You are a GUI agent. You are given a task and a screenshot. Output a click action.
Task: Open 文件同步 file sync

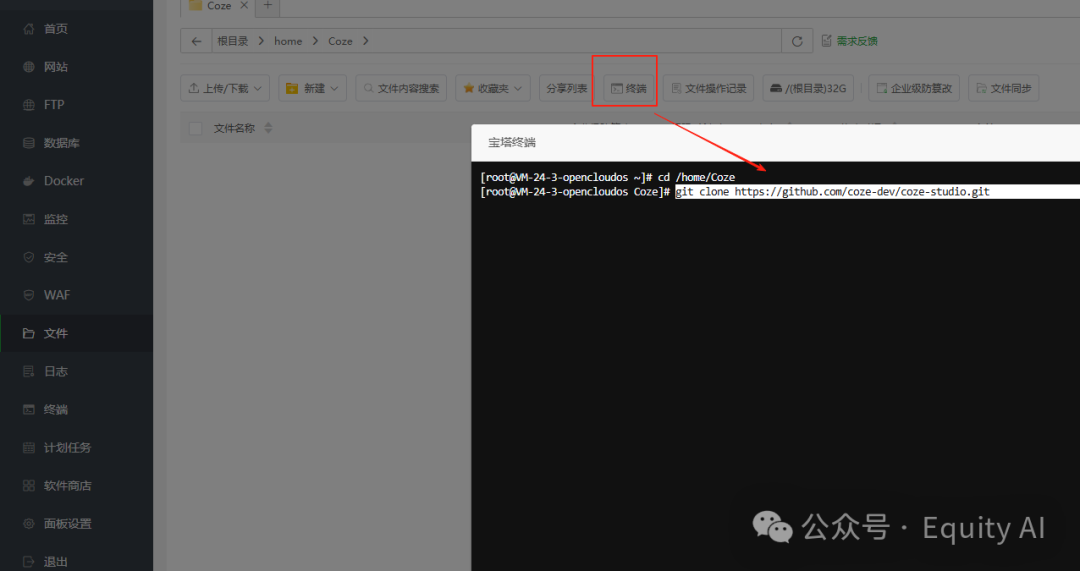[1004, 88]
